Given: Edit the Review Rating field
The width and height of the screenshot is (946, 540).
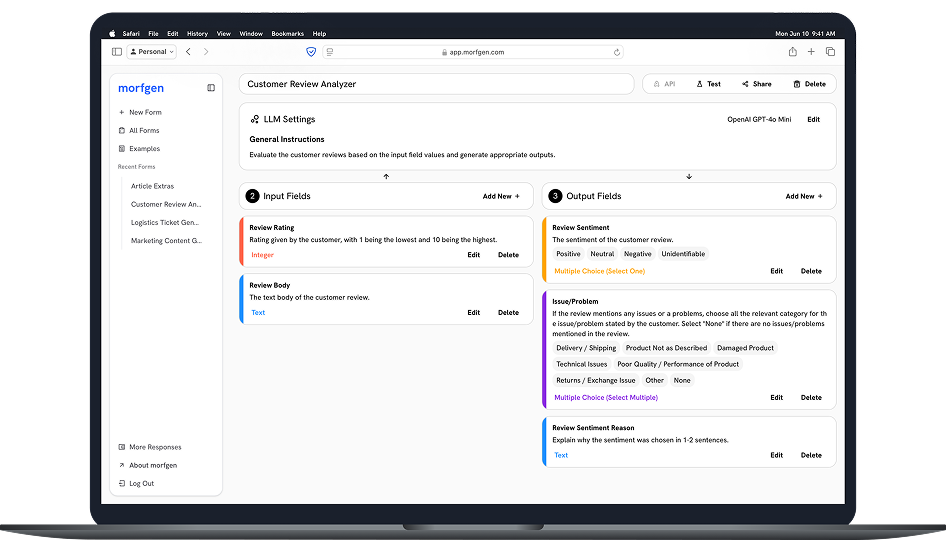Looking at the screenshot, I should pos(474,255).
